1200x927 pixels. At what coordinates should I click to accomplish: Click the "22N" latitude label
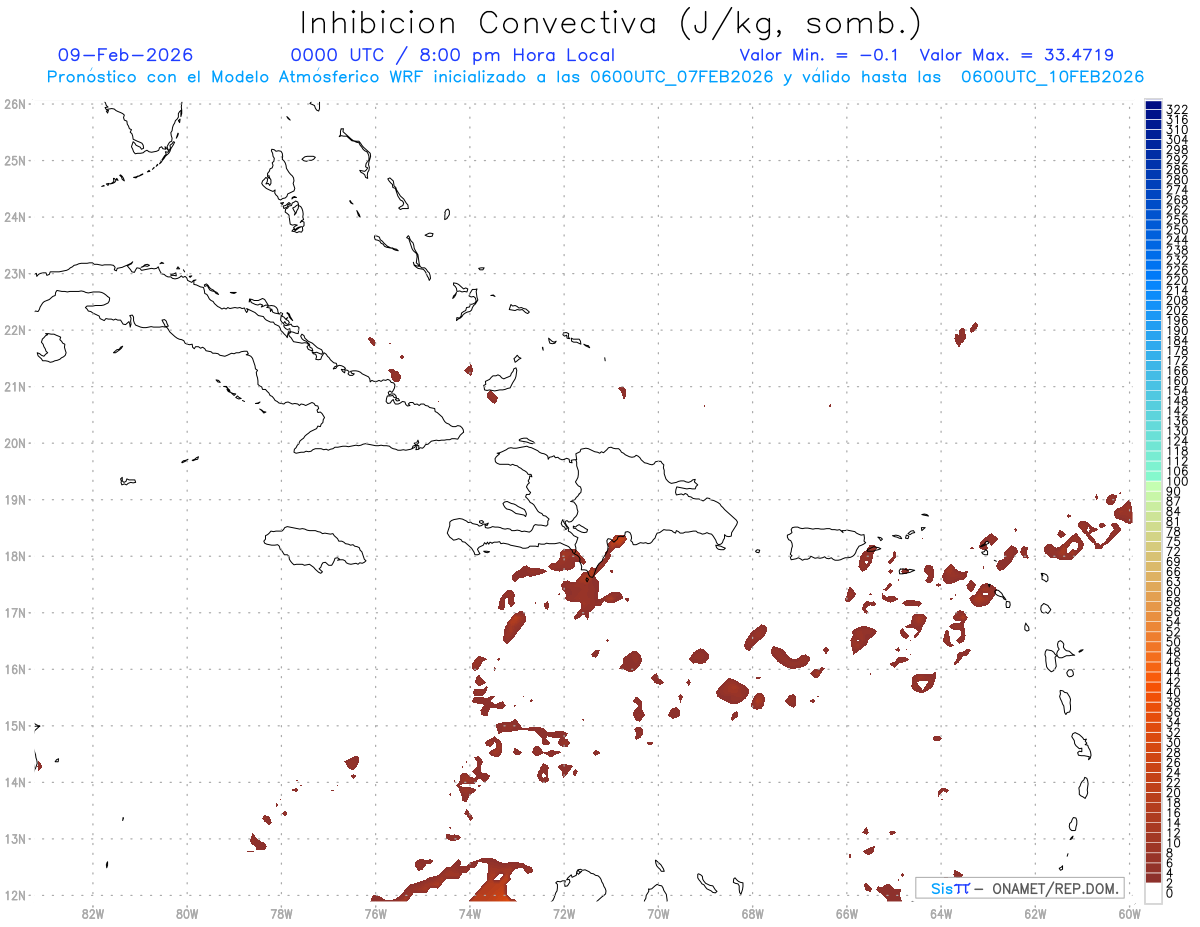pyautogui.click(x=15, y=329)
